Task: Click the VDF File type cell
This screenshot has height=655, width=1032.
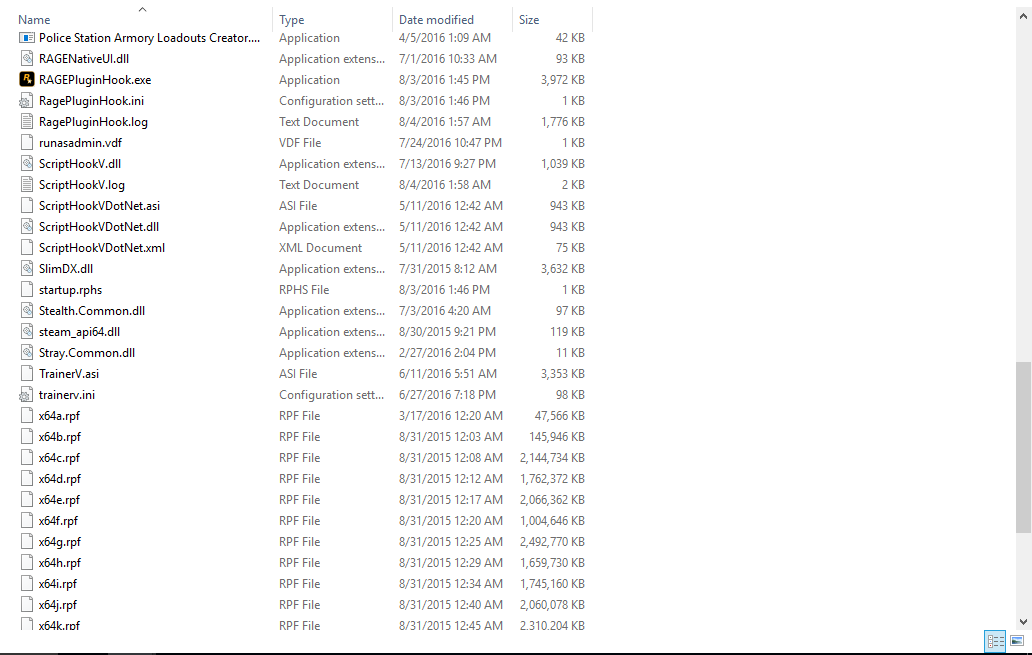Action: pos(300,143)
